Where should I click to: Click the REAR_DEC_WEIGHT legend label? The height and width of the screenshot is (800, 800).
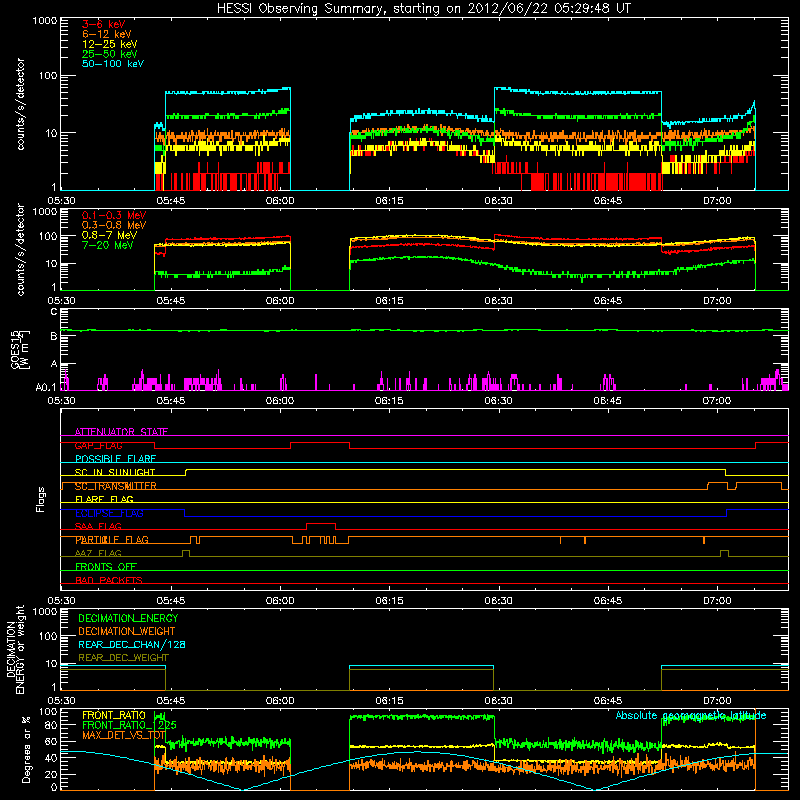point(123,658)
